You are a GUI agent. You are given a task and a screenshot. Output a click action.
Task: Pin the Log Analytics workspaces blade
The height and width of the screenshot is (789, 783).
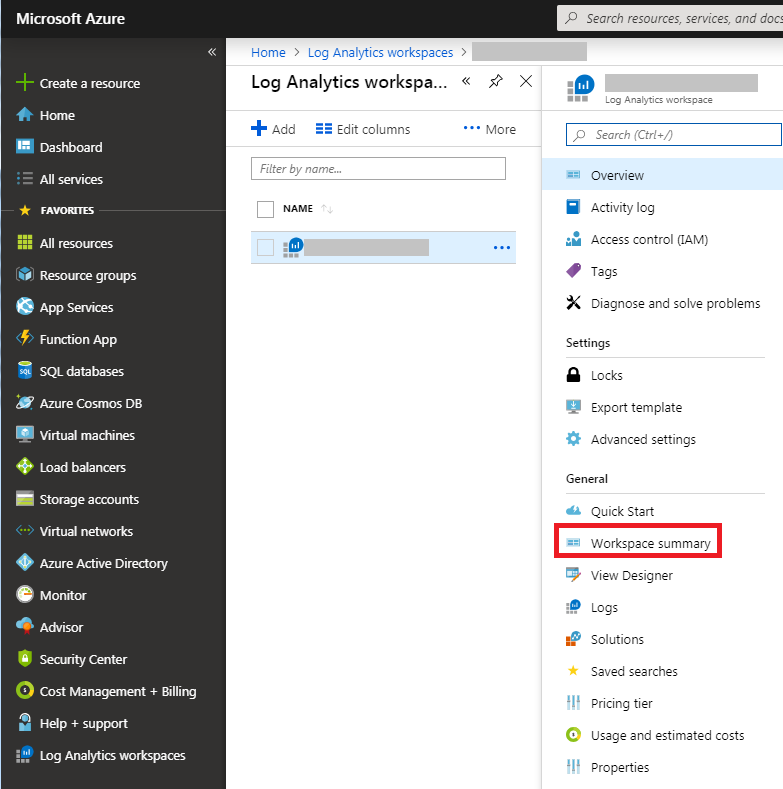496,82
